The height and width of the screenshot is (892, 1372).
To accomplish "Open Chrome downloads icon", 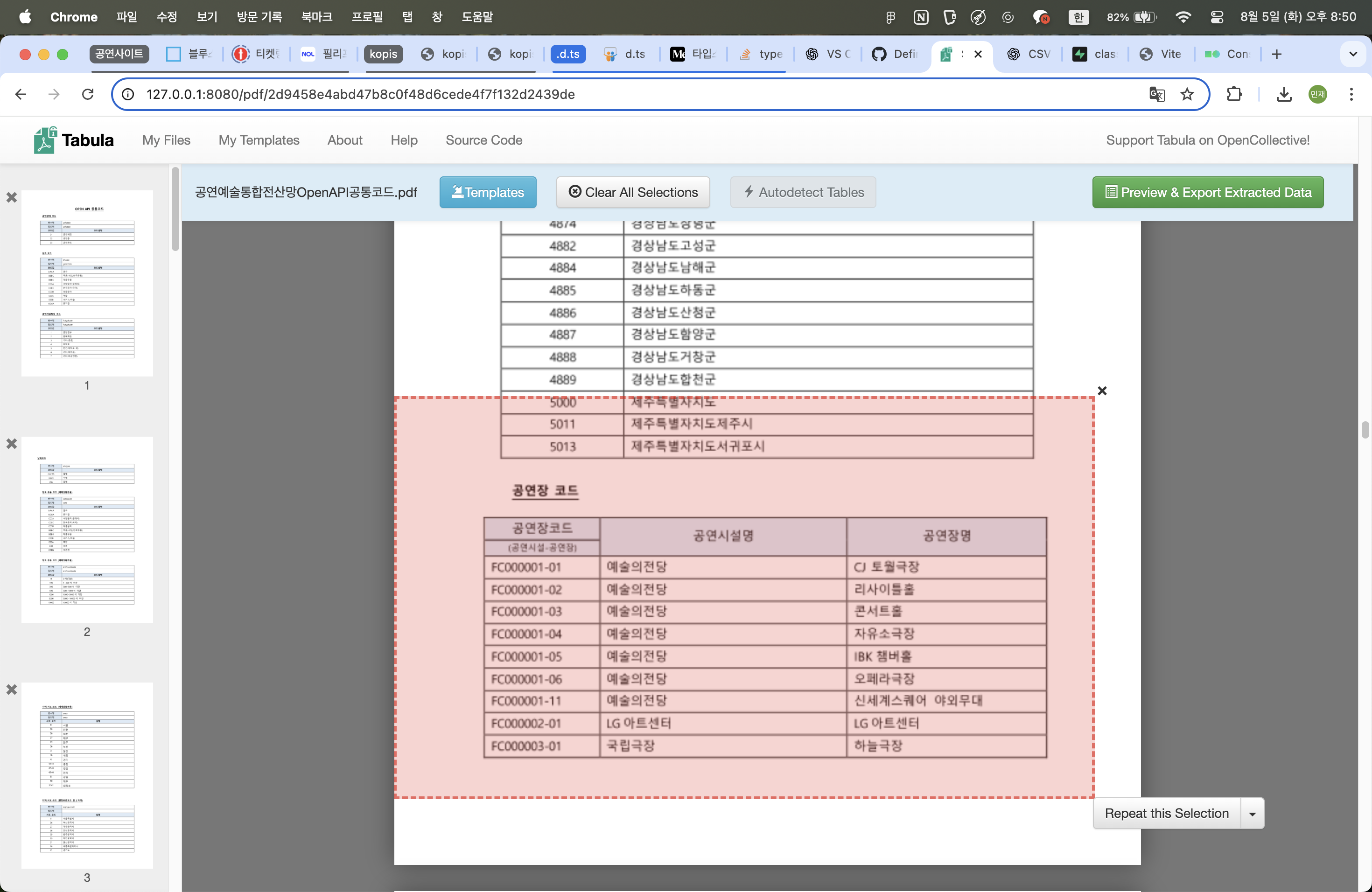I will [1283, 94].
